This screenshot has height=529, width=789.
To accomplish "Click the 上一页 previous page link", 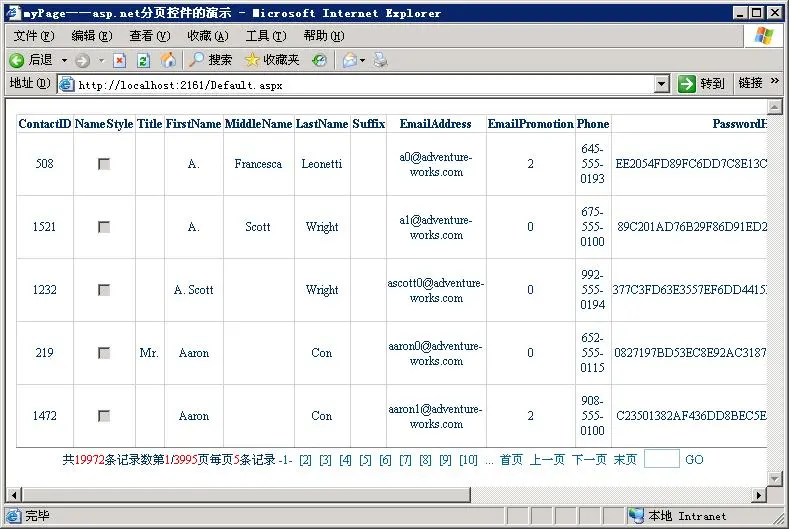I will click(x=547, y=460).
